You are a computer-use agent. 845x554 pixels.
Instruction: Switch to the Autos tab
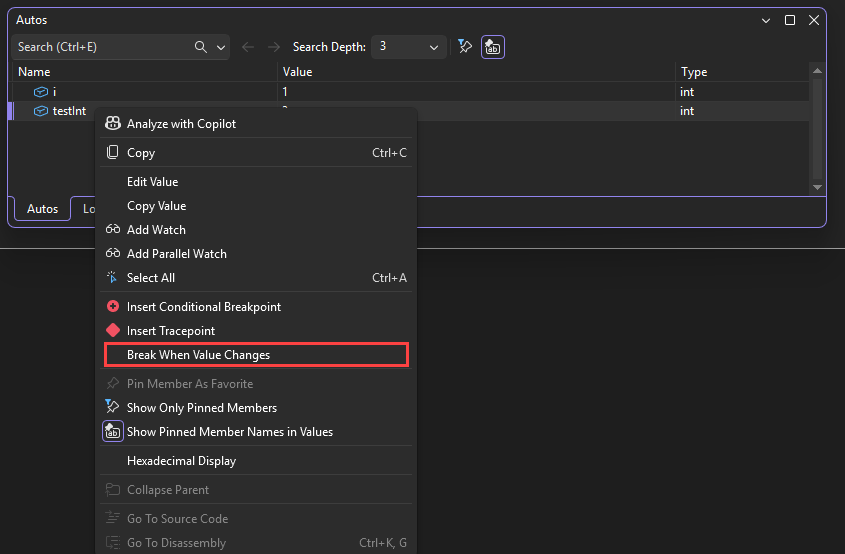click(x=42, y=209)
